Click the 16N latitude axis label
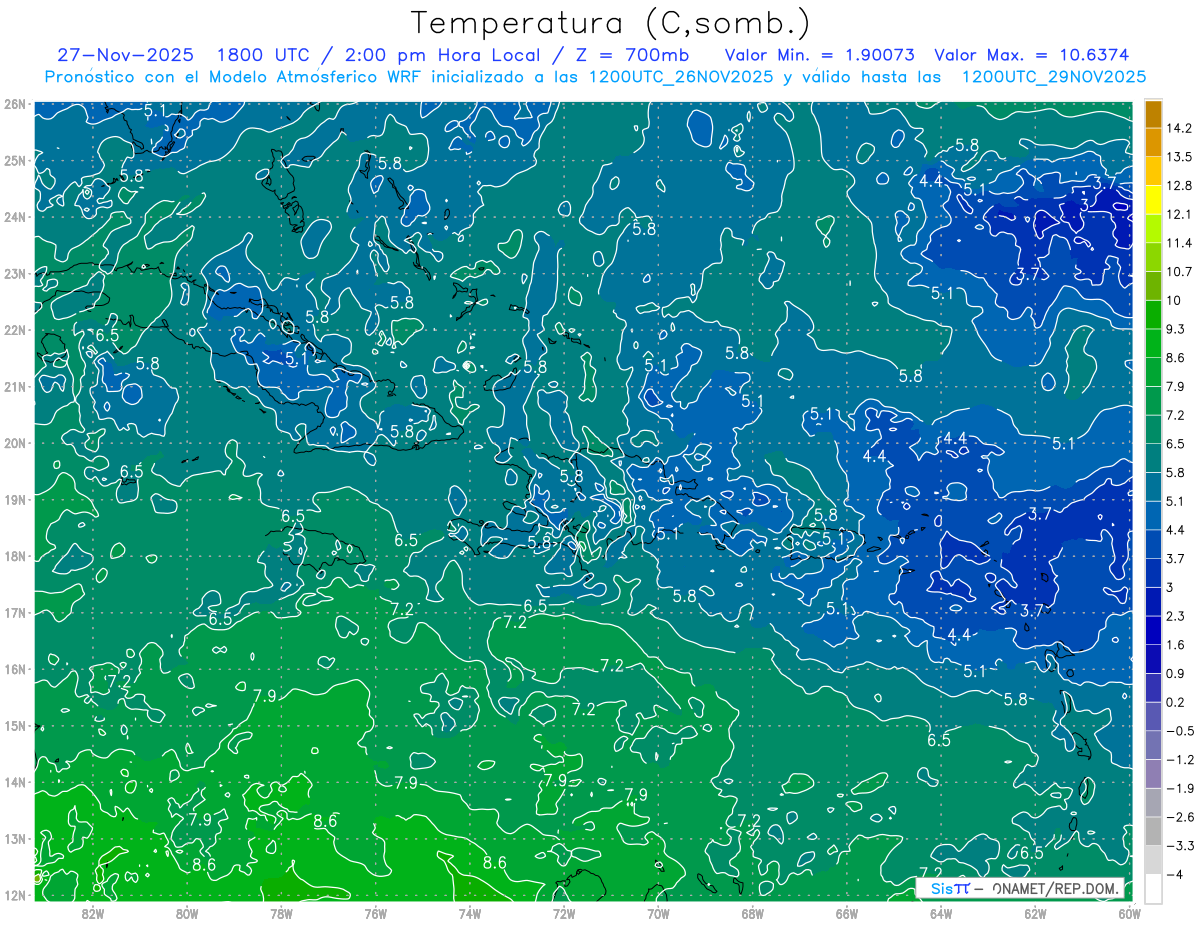1200x927 pixels. click(x=14, y=669)
